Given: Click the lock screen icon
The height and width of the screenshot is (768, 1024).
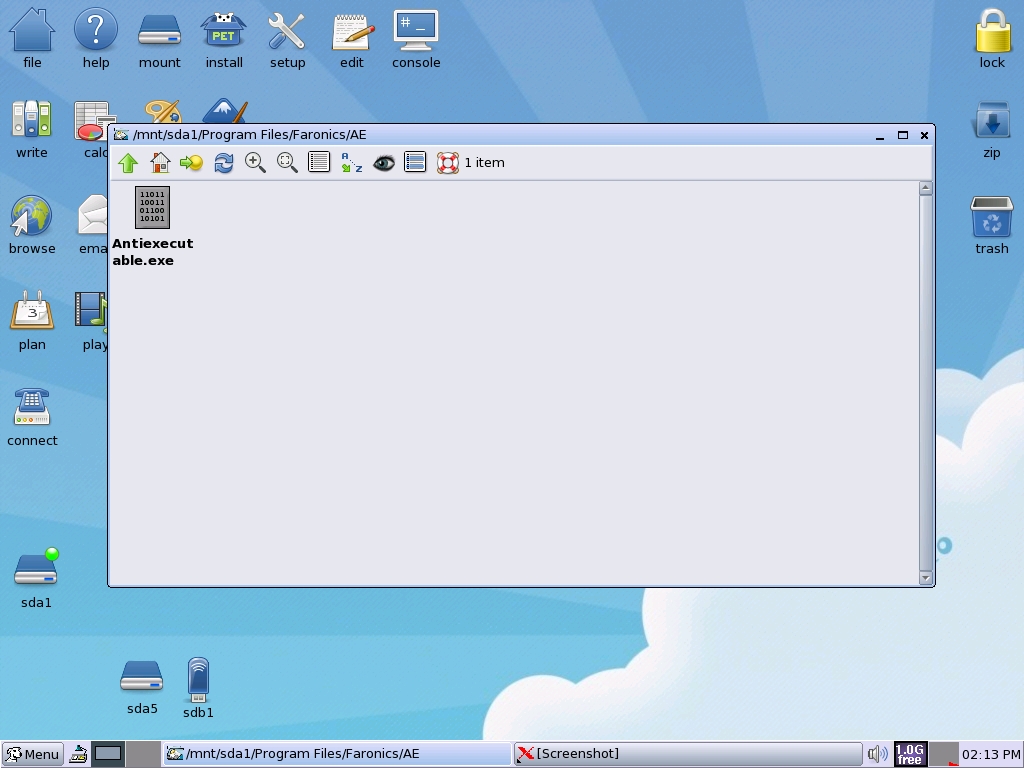Looking at the screenshot, I should pyautogui.click(x=992, y=38).
